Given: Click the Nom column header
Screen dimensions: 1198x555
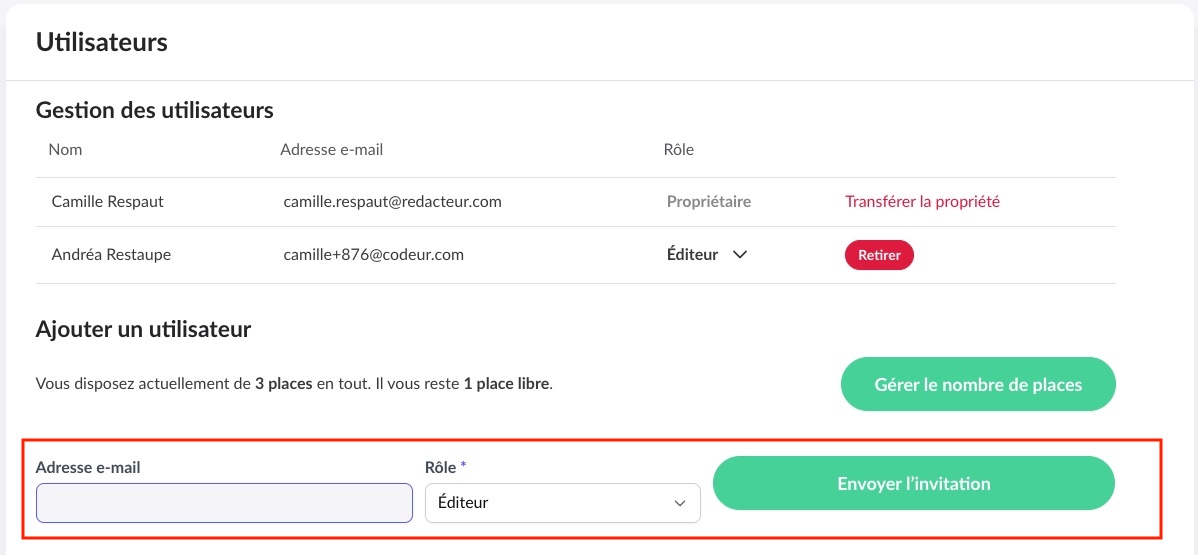Looking at the screenshot, I should 65,150.
